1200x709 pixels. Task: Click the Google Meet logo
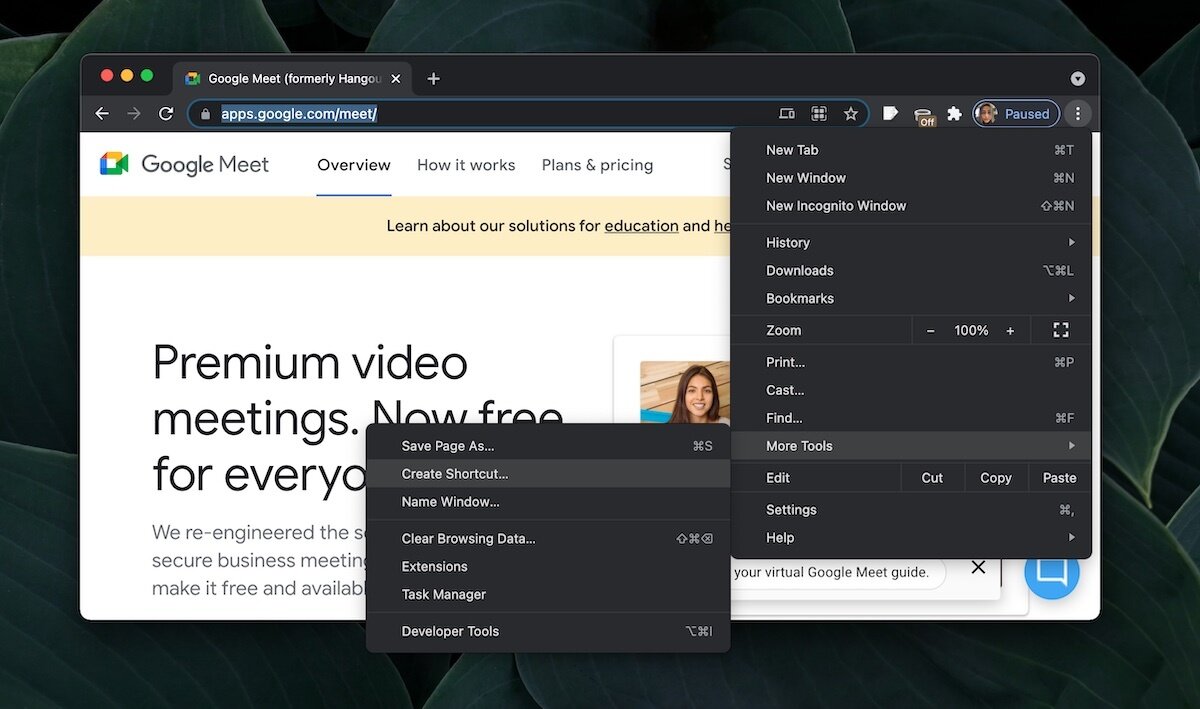click(x=183, y=164)
